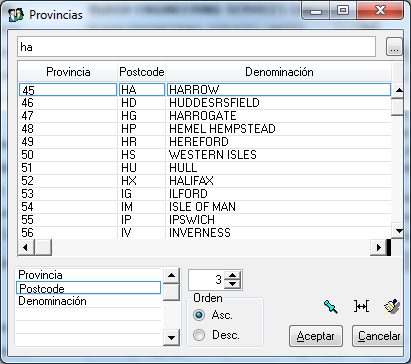Close the Provincias window
This screenshot has height=364, width=411.
click(x=380, y=11)
